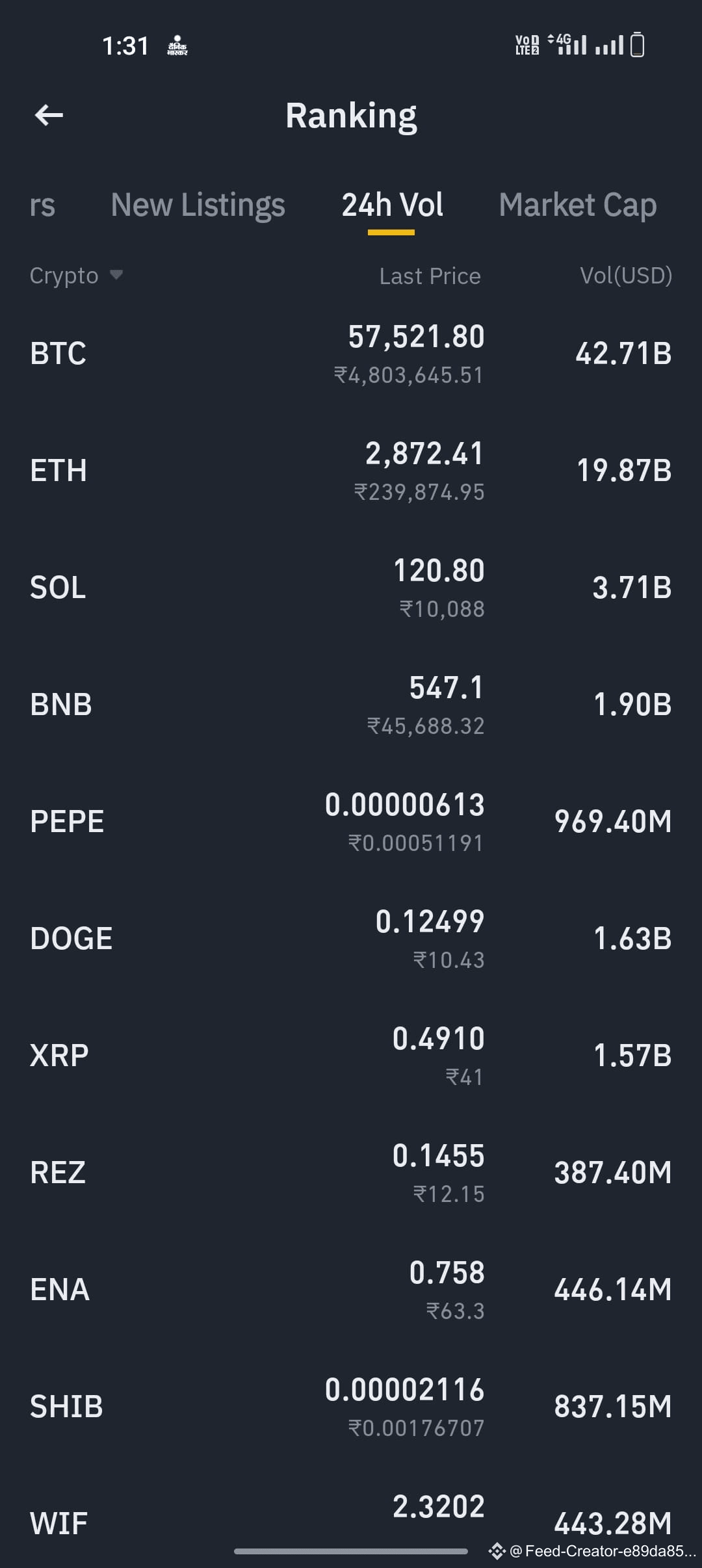Tap the notification icon beside the clock
702x1568 pixels.
tap(177, 46)
